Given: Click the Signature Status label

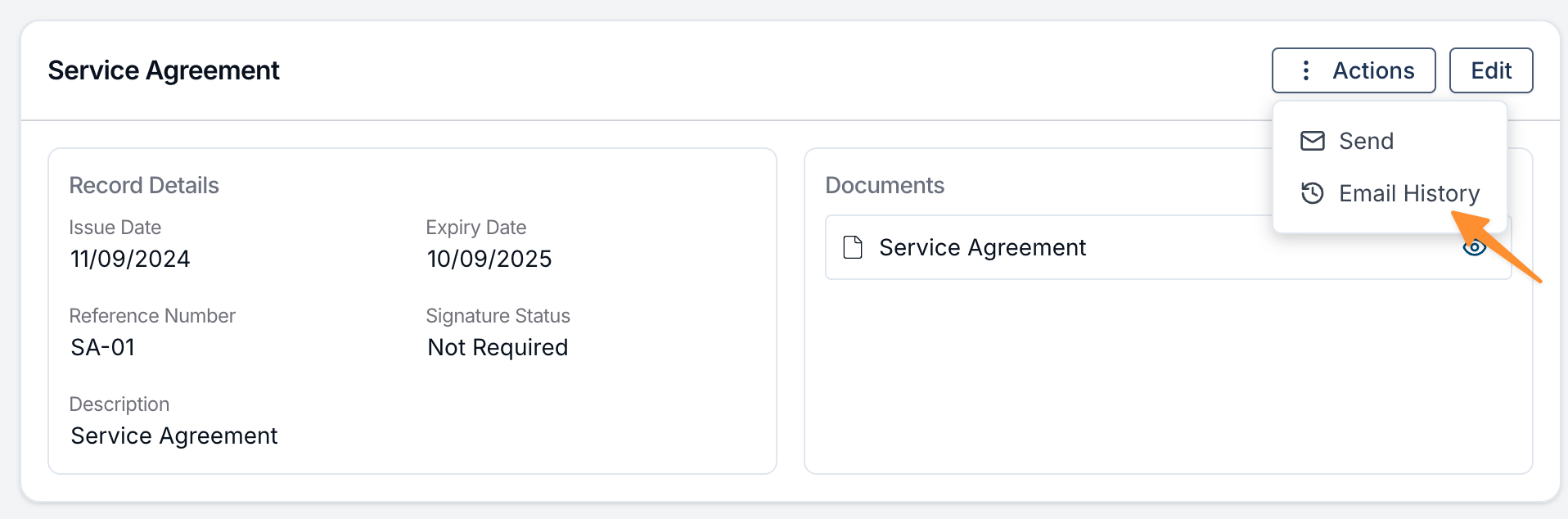Looking at the screenshot, I should point(498,316).
